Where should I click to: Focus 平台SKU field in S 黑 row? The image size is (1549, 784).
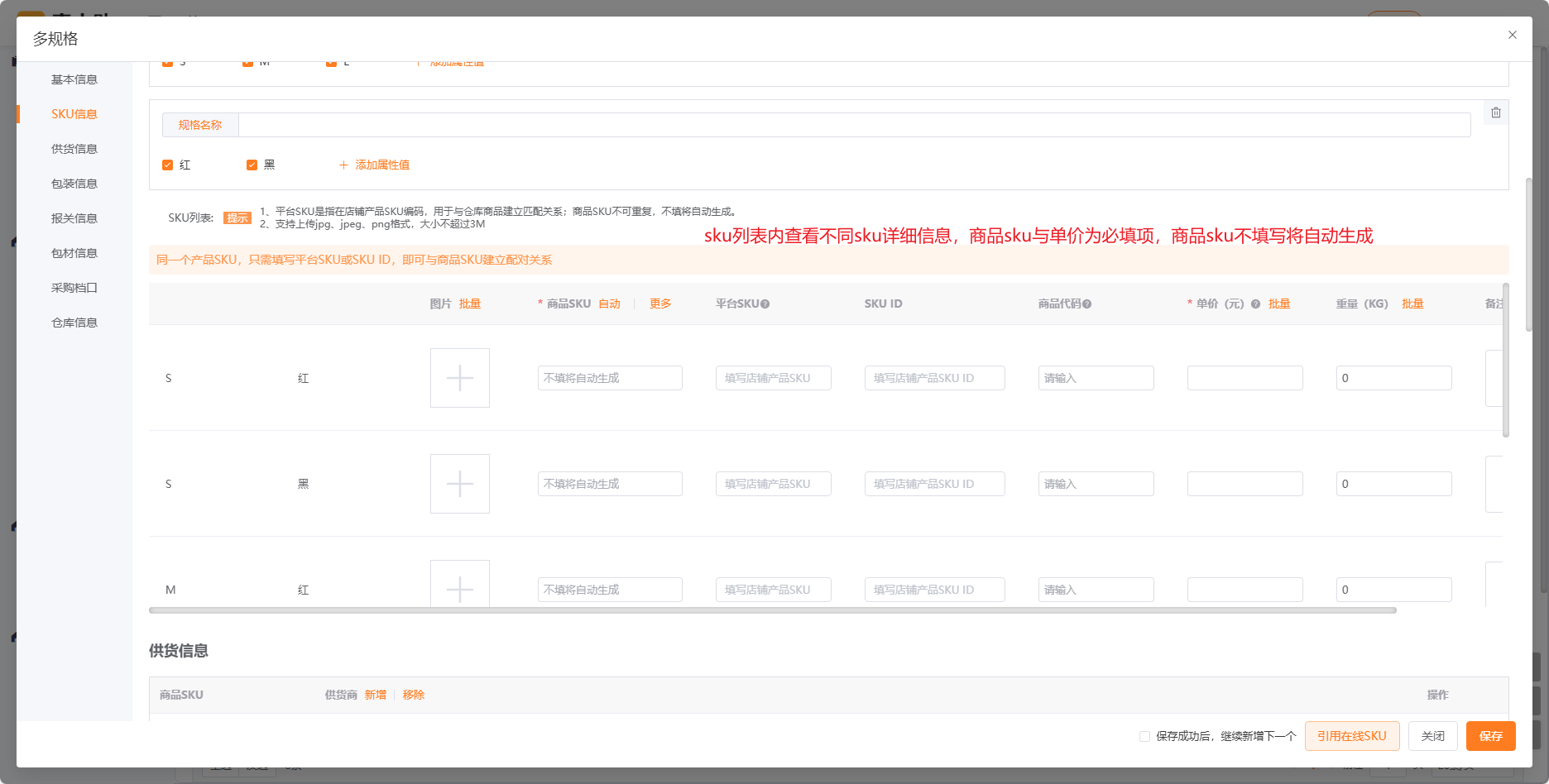tap(774, 484)
